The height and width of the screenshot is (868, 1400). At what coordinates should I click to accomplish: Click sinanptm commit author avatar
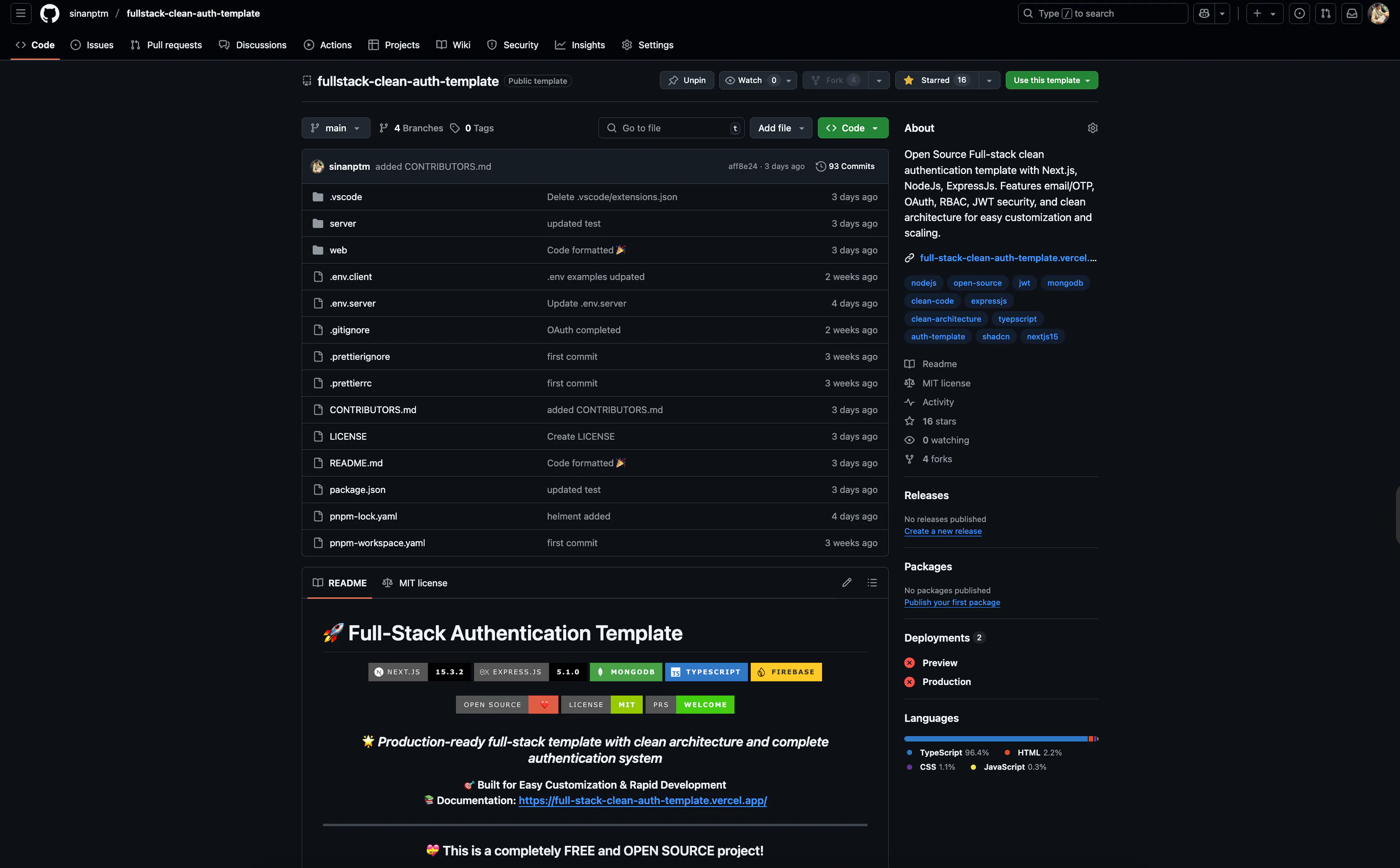pyautogui.click(x=317, y=166)
